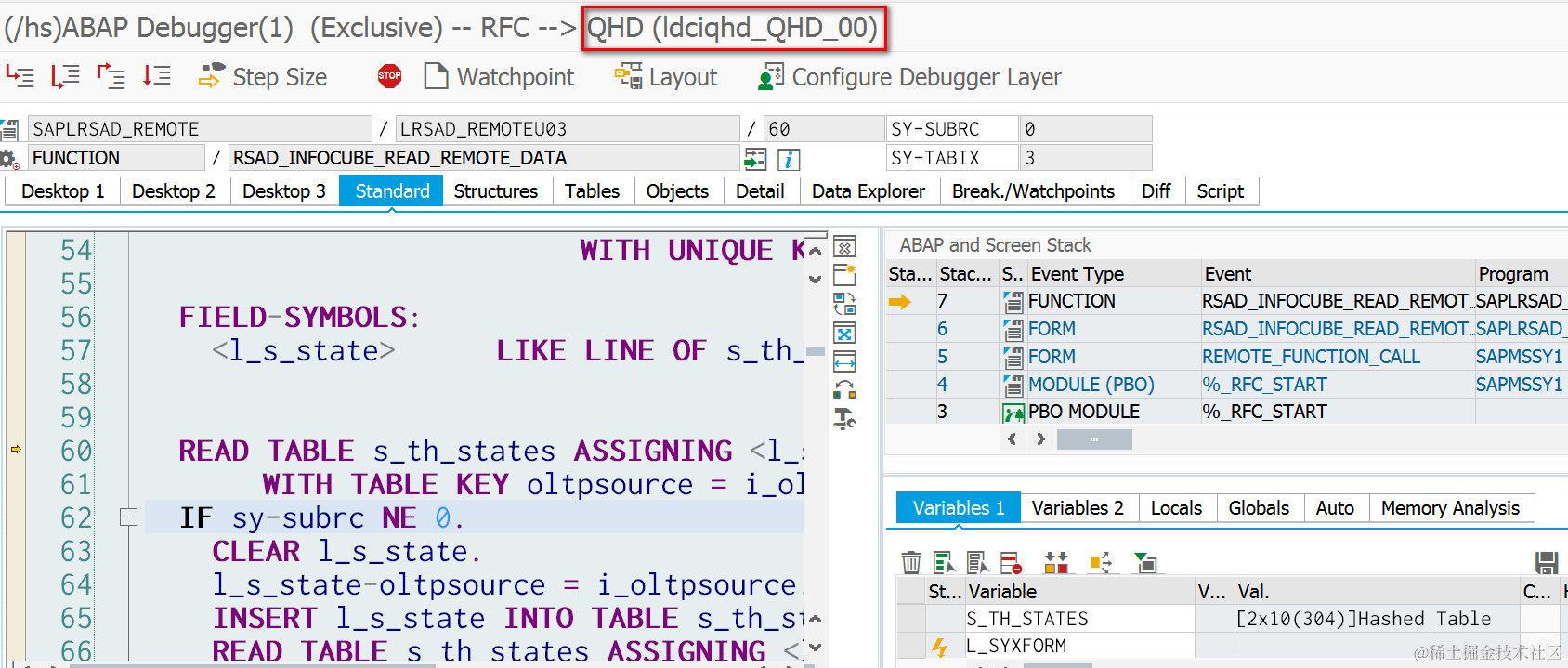Click the red STOP breakpoint icon
The width and height of the screenshot is (1568, 668).
(x=390, y=76)
